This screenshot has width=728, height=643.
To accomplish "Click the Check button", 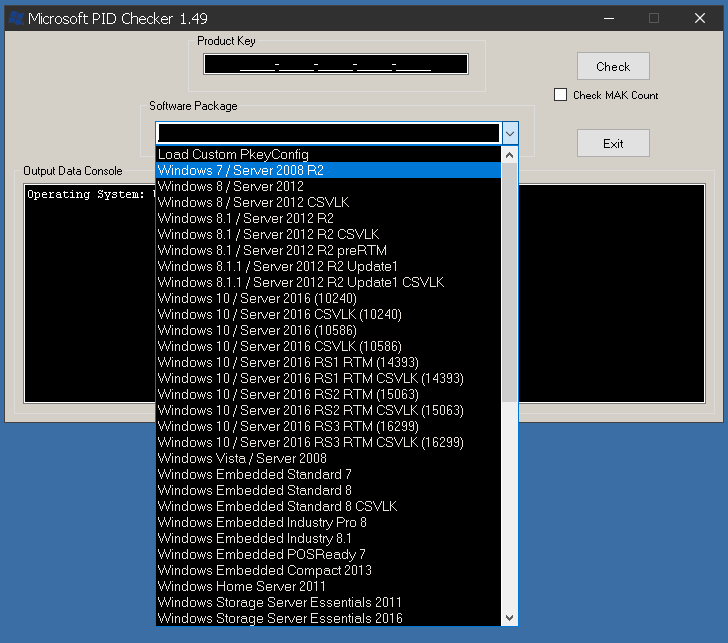I will 613,66.
